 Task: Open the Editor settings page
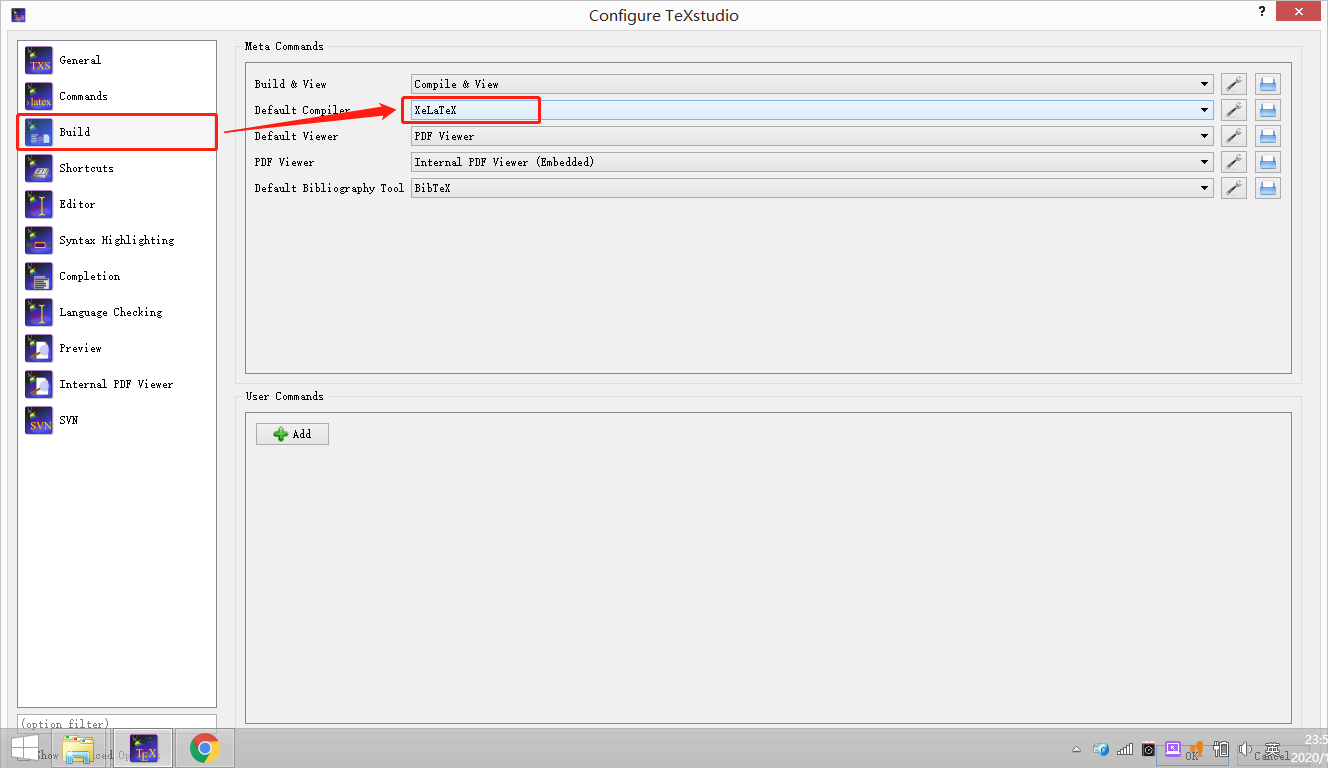117,204
